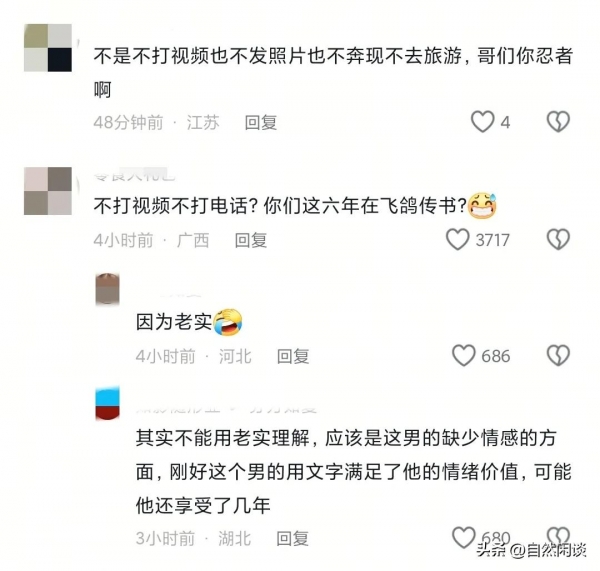
Task: Tap broken heart on the Guangxi comment
Action: (x=558, y=240)
